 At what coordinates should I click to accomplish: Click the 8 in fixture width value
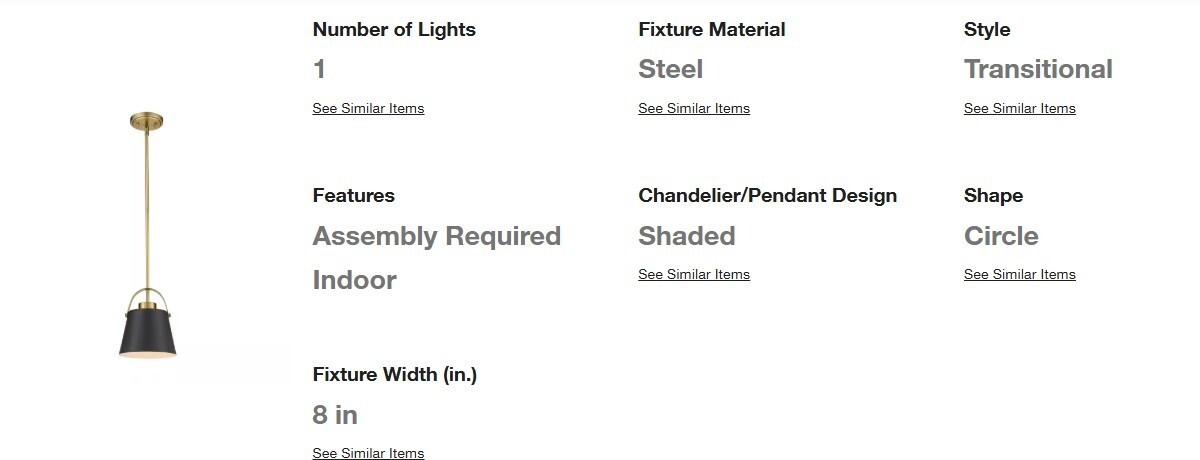[335, 415]
